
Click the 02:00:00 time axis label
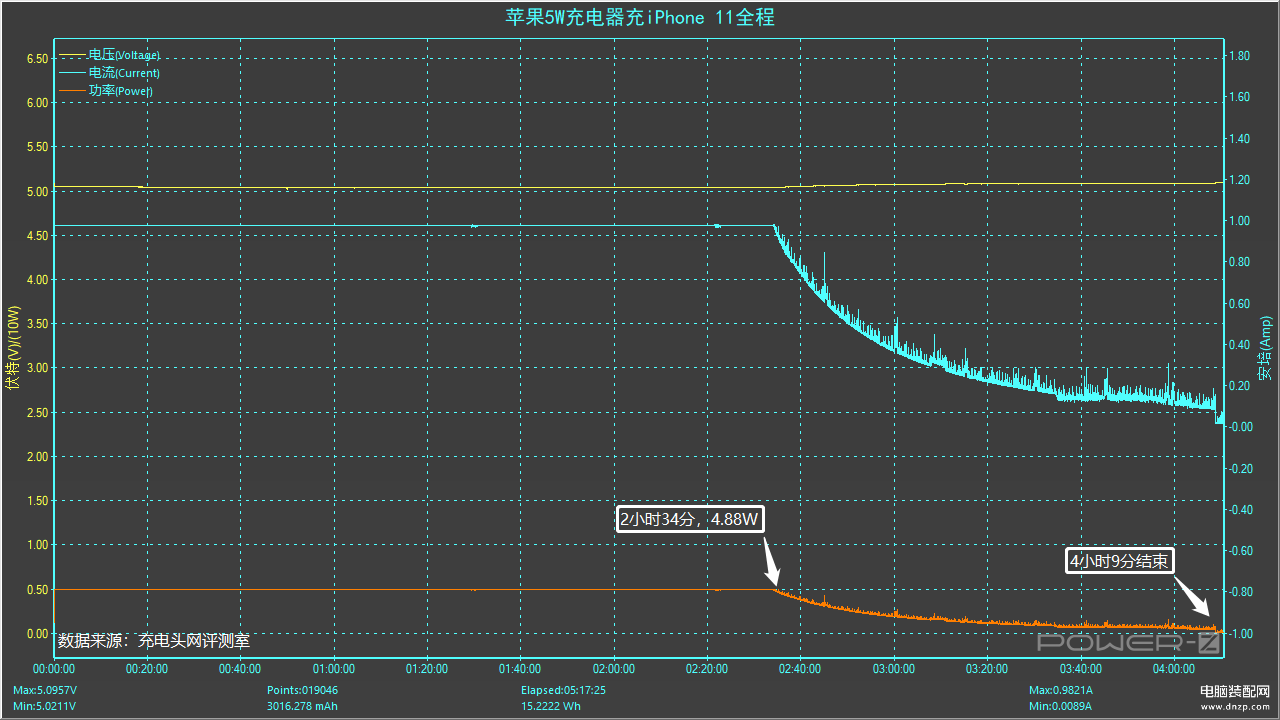[614, 669]
